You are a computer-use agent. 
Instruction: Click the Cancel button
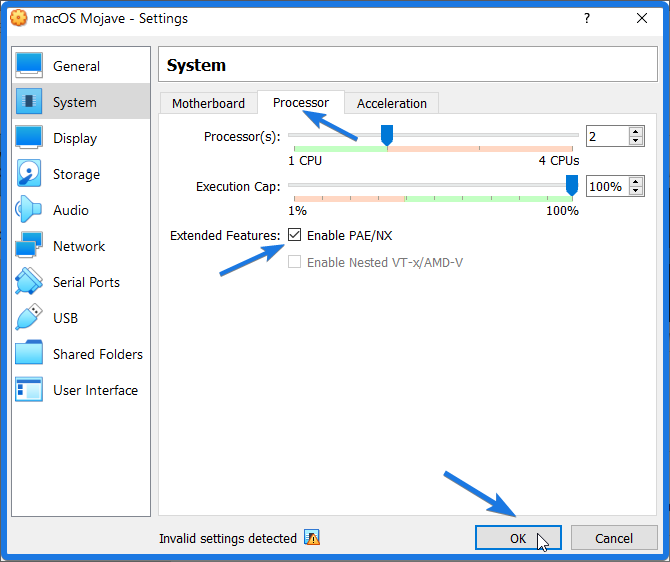[614, 538]
